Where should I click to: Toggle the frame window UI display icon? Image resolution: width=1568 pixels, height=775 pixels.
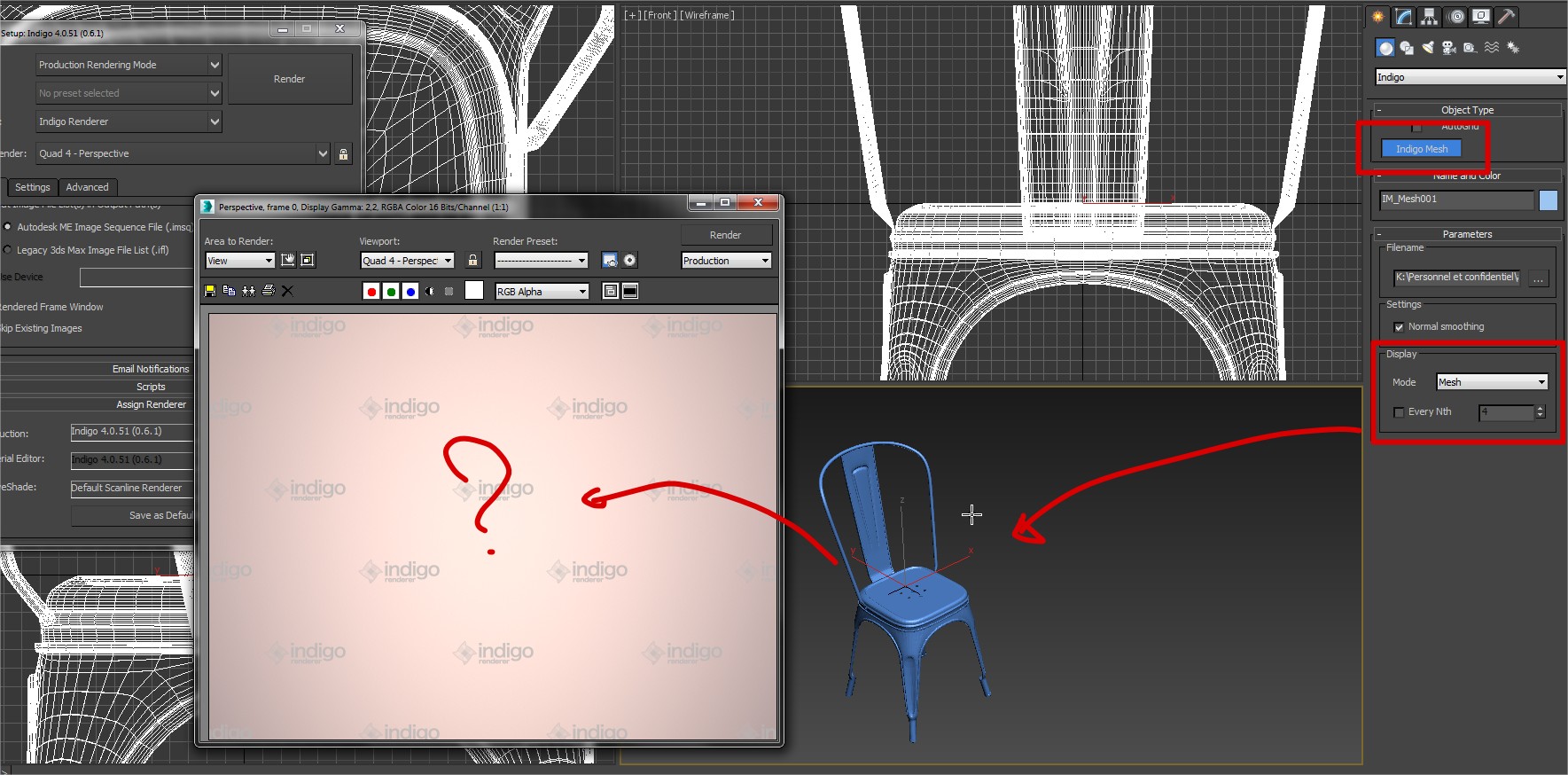point(630,291)
